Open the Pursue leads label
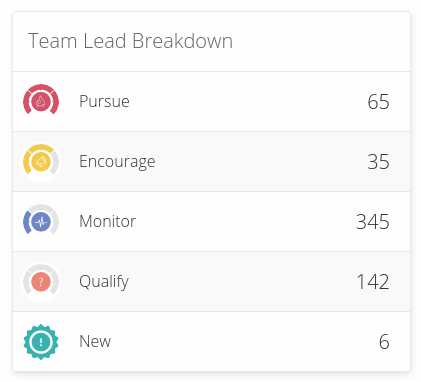 tap(104, 101)
